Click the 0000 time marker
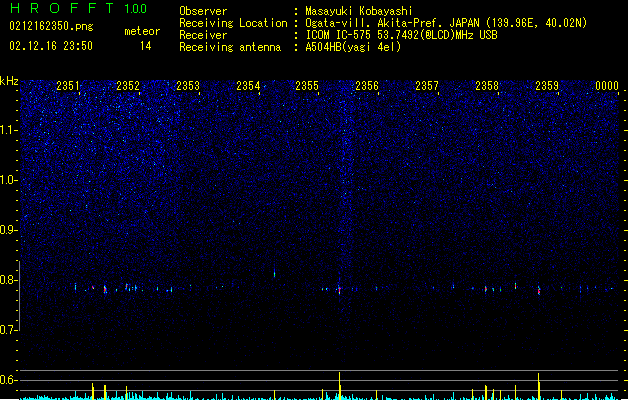 pyautogui.click(x=607, y=86)
